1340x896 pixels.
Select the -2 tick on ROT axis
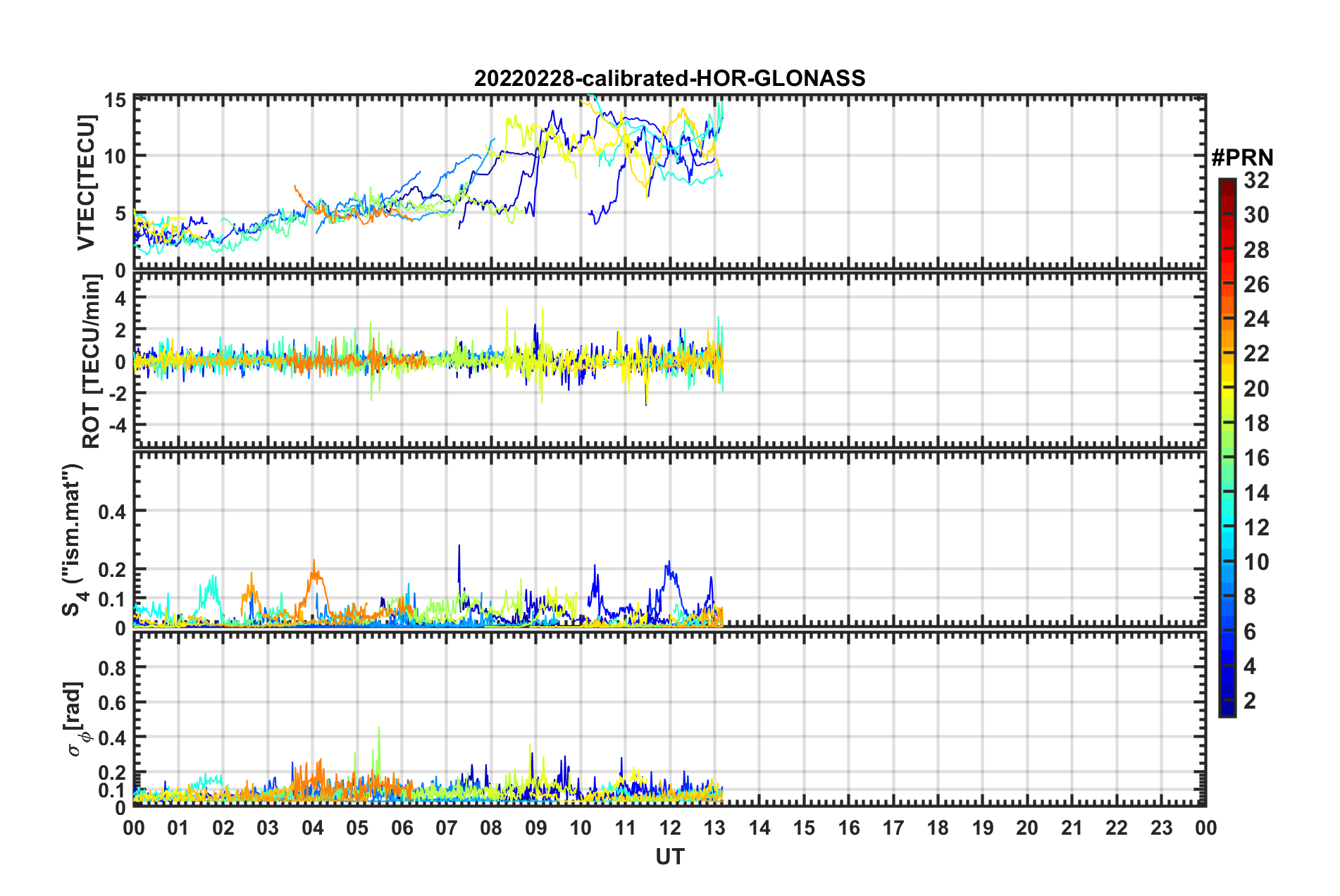click(x=118, y=393)
